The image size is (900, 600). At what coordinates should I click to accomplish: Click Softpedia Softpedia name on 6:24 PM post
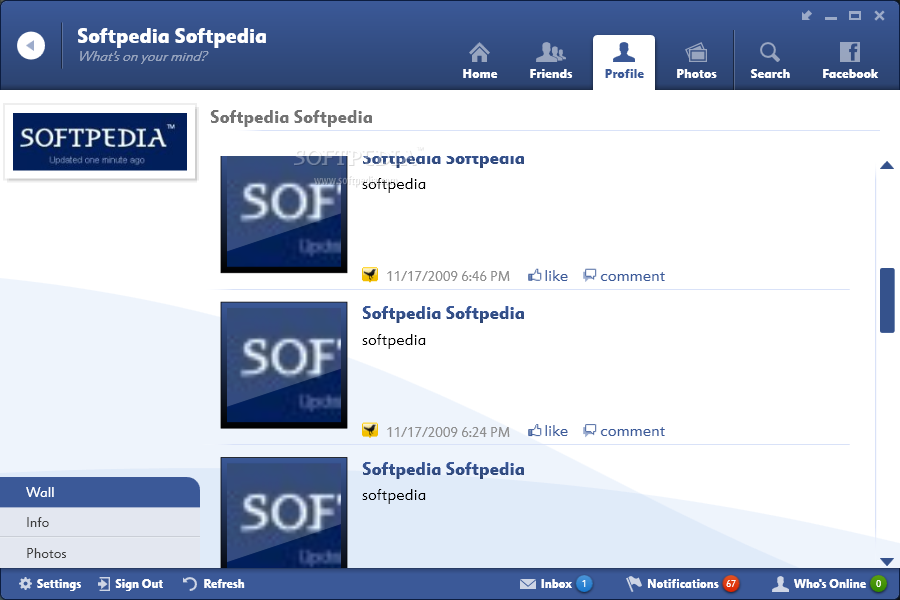(443, 313)
